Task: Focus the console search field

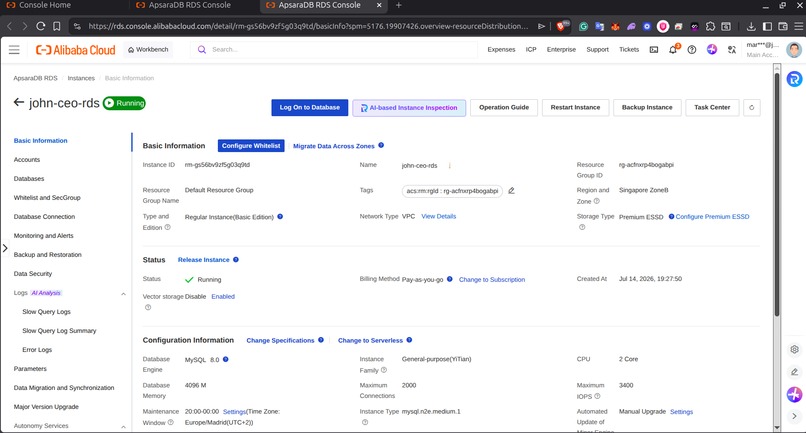Action: click(x=334, y=50)
